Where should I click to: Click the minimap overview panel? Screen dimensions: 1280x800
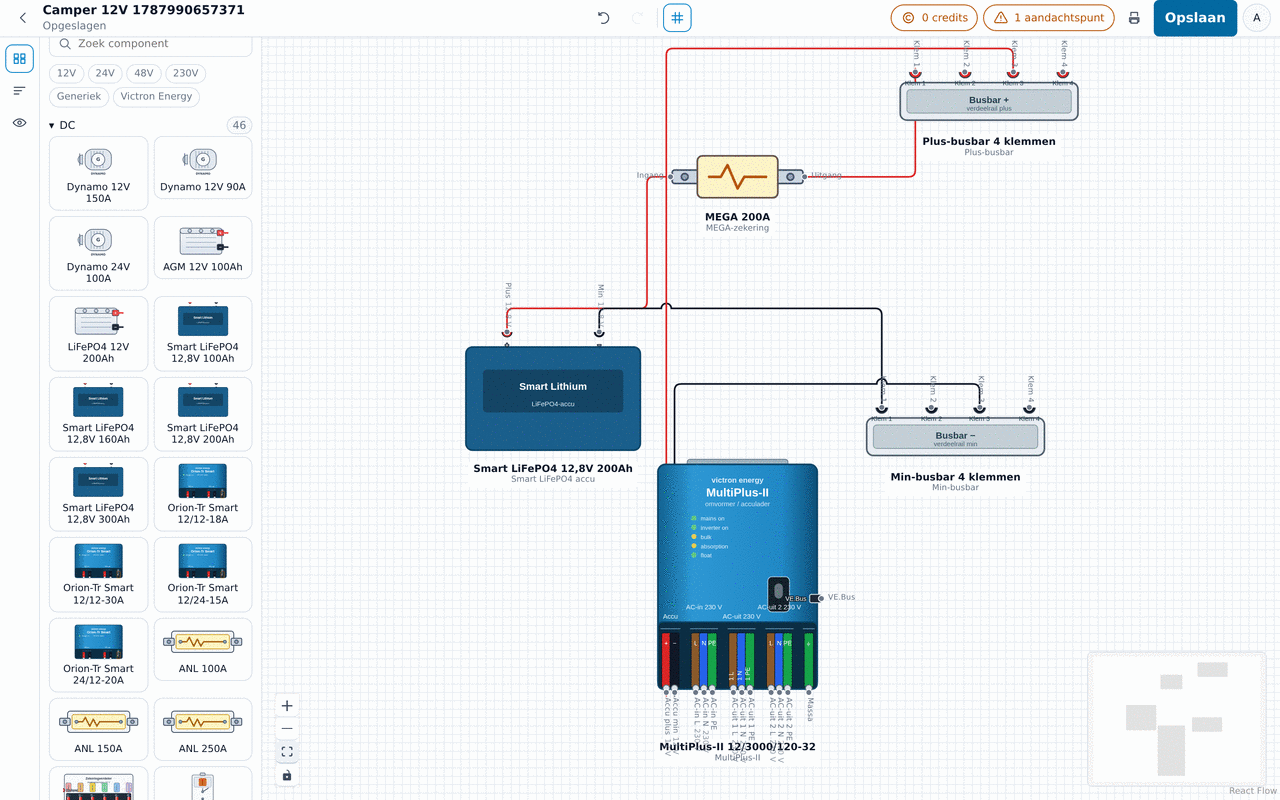point(1177,718)
